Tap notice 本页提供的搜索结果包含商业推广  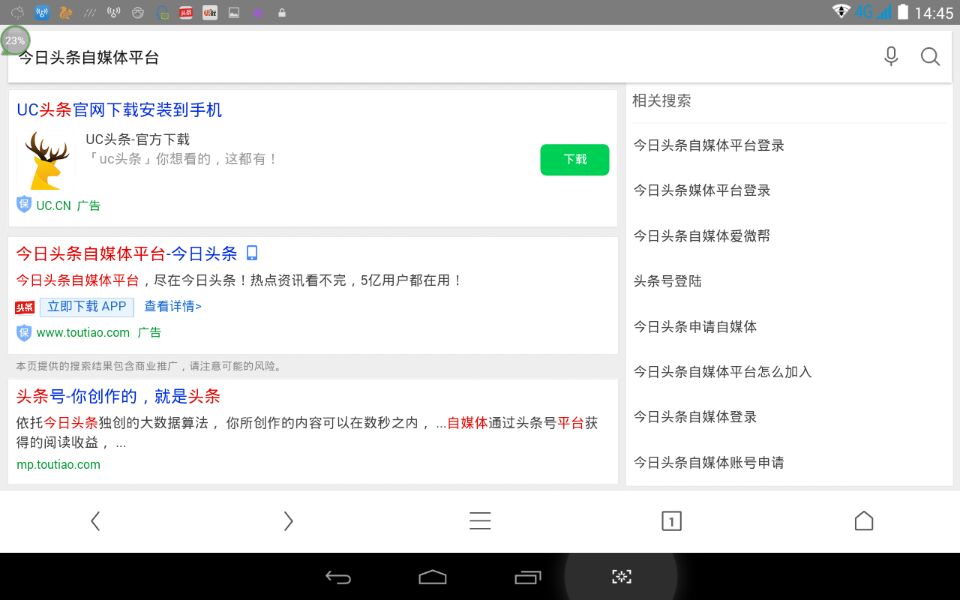149,366
